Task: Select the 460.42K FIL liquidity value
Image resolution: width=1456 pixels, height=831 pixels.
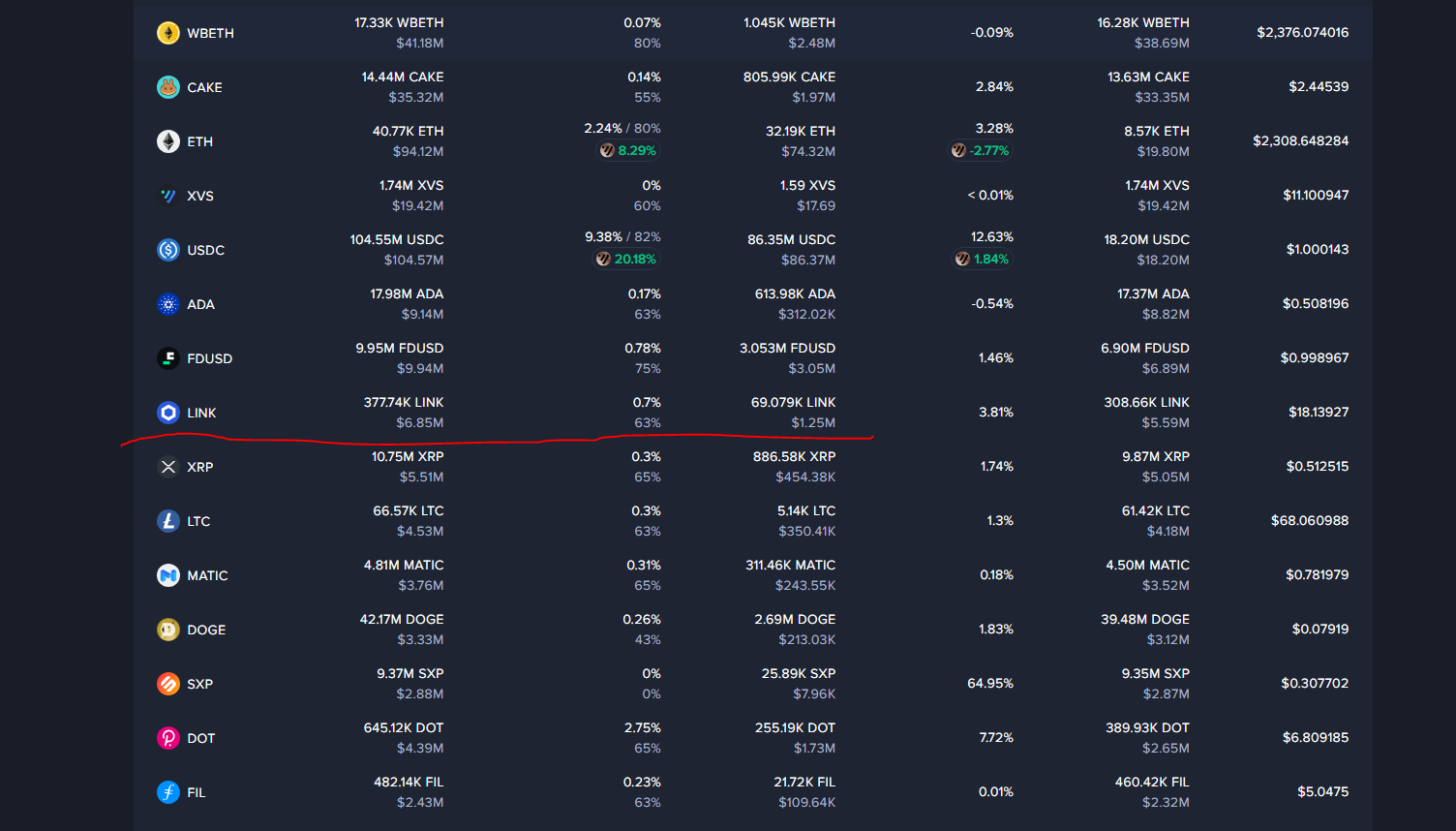Action: [1152, 782]
